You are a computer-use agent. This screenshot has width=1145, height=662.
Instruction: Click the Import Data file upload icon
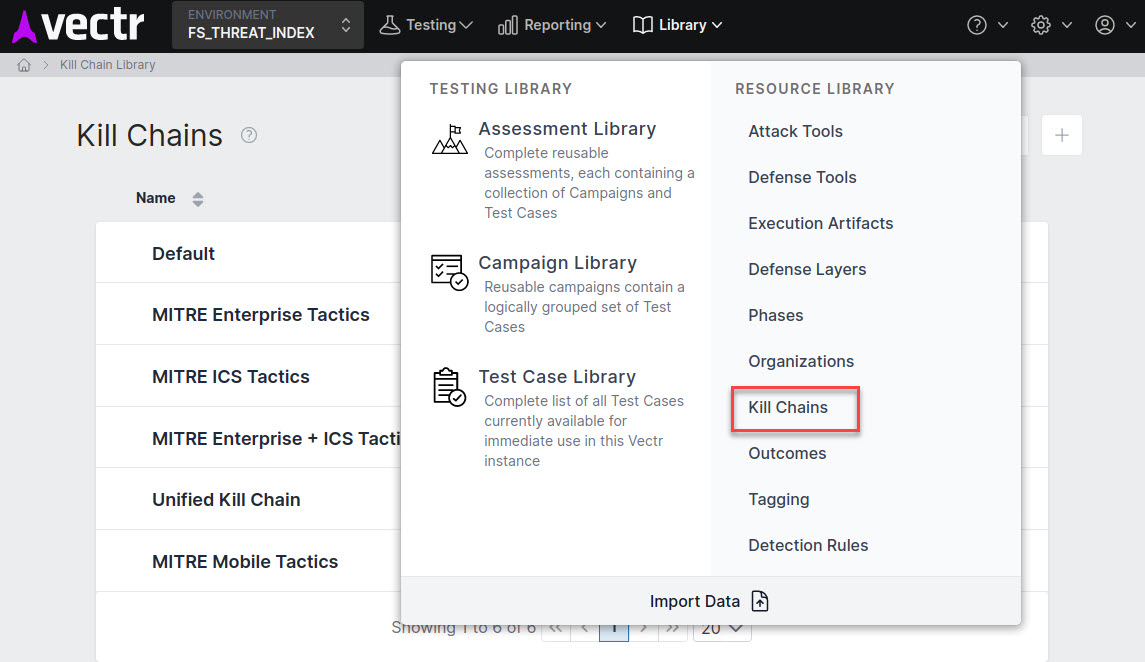[x=760, y=601]
